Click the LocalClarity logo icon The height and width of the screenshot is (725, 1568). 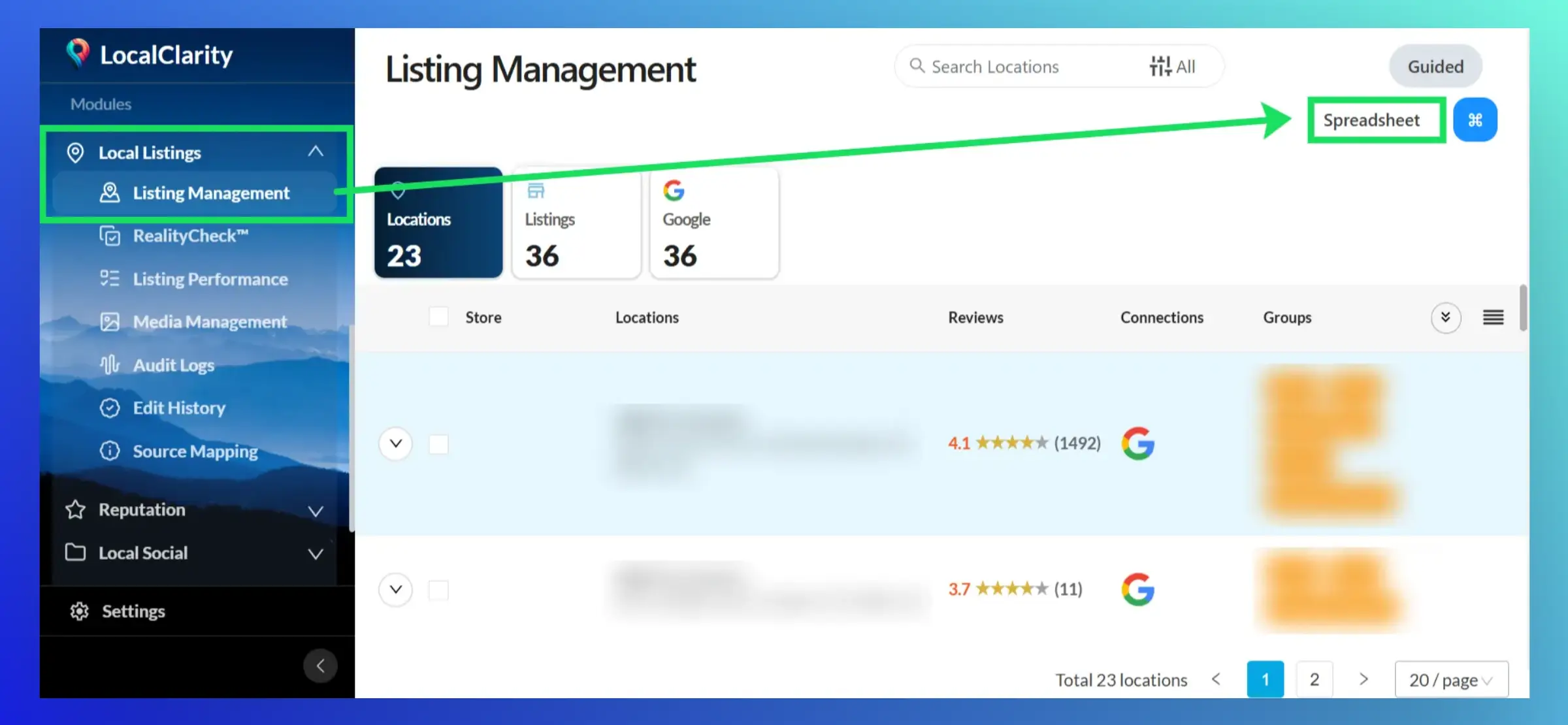(x=78, y=53)
